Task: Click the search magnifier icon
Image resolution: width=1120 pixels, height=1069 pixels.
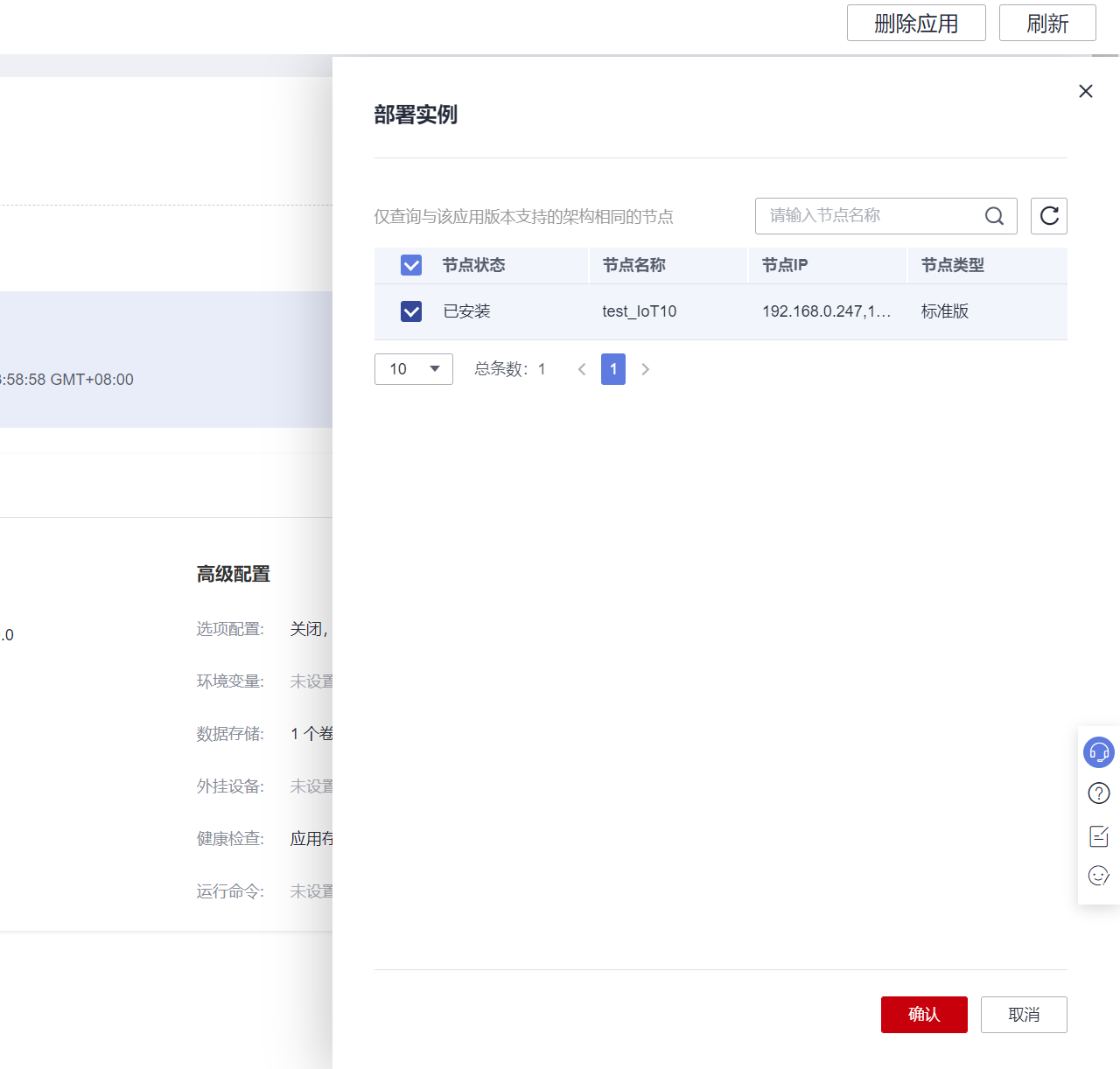Action: click(994, 216)
